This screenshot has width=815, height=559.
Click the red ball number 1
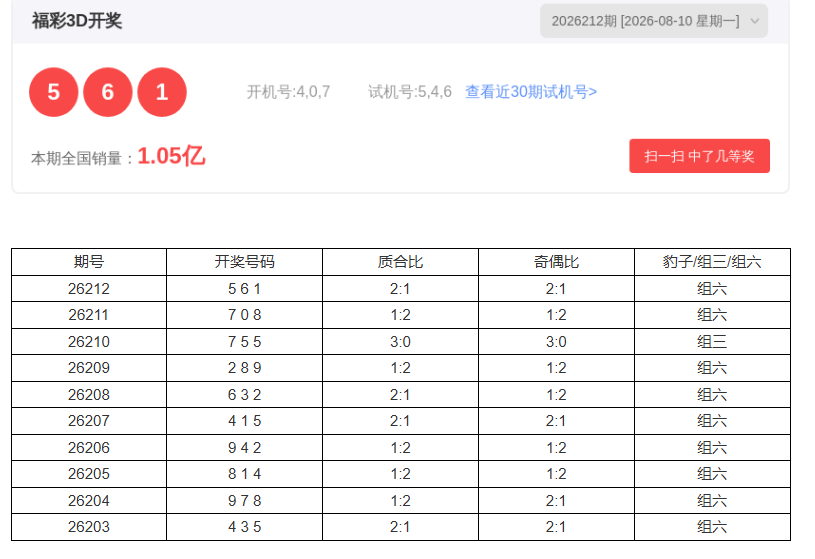[162, 92]
